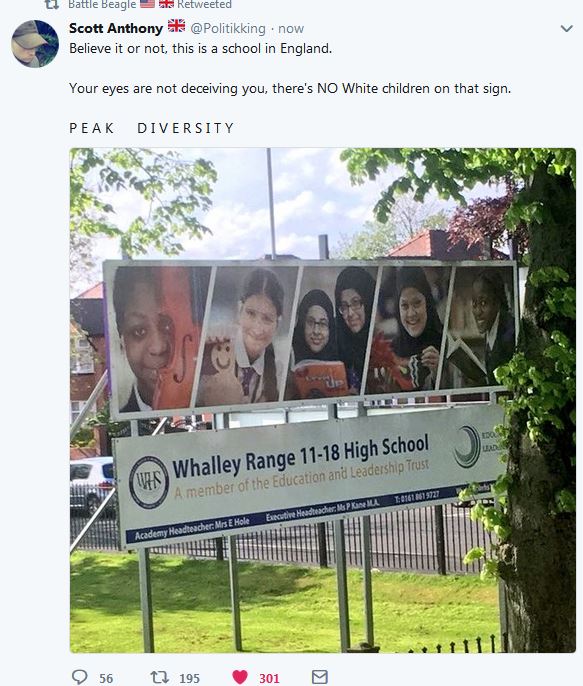Open the @Politikking handle link
This screenshot has width=583, height=686.
click(228, 28)
